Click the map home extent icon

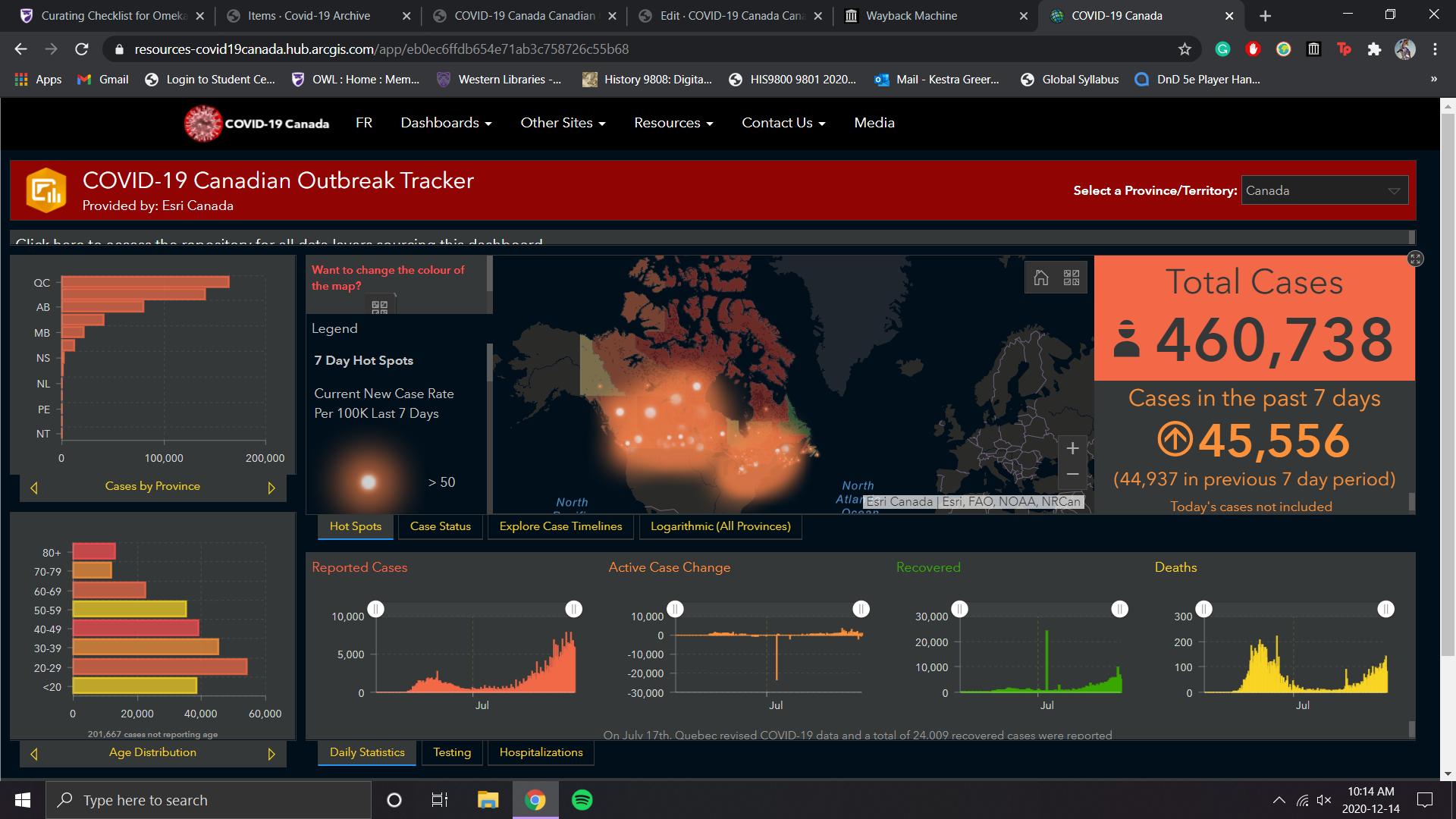coord(1041,278)
